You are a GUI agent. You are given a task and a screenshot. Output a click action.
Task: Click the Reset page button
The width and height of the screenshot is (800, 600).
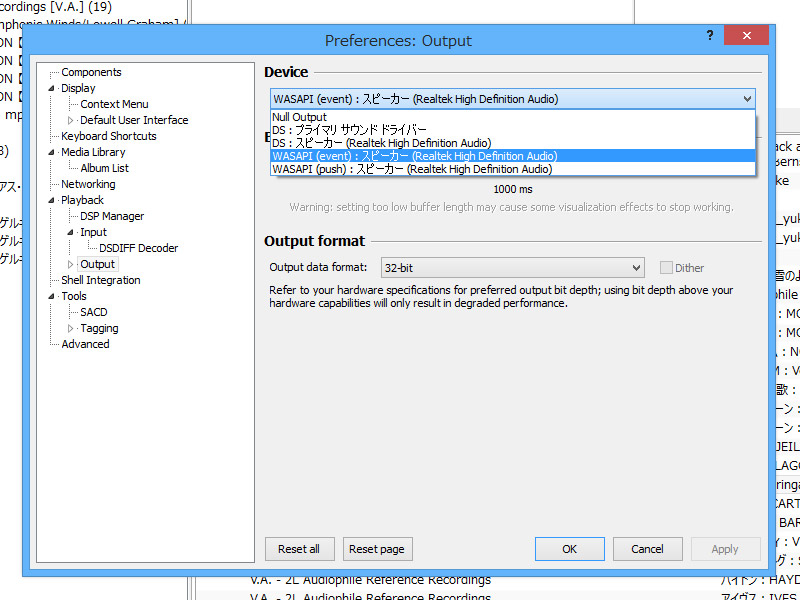click(377, 549)
